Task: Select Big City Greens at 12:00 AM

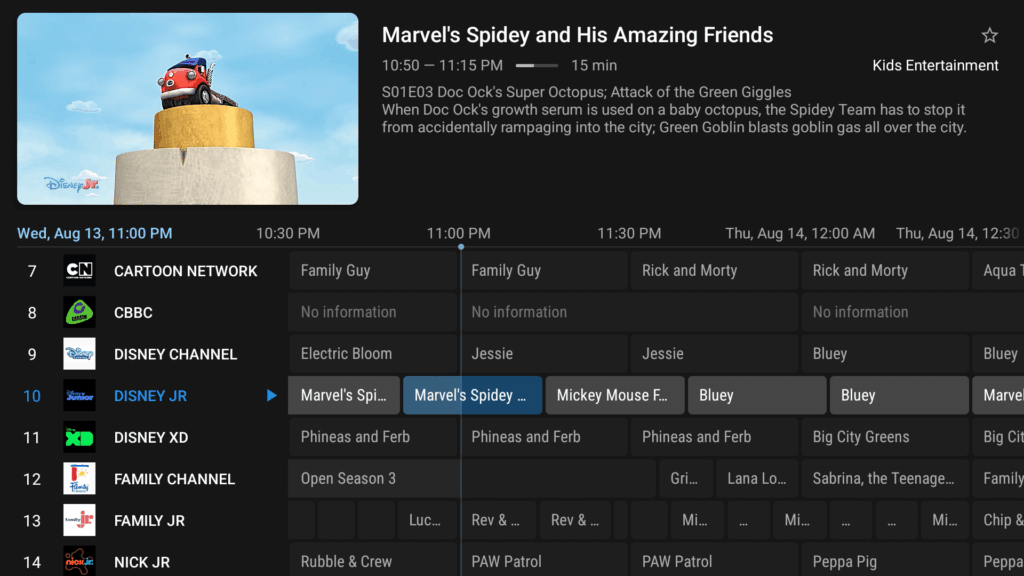Action: pyautogui.click(x=885, y=437)
